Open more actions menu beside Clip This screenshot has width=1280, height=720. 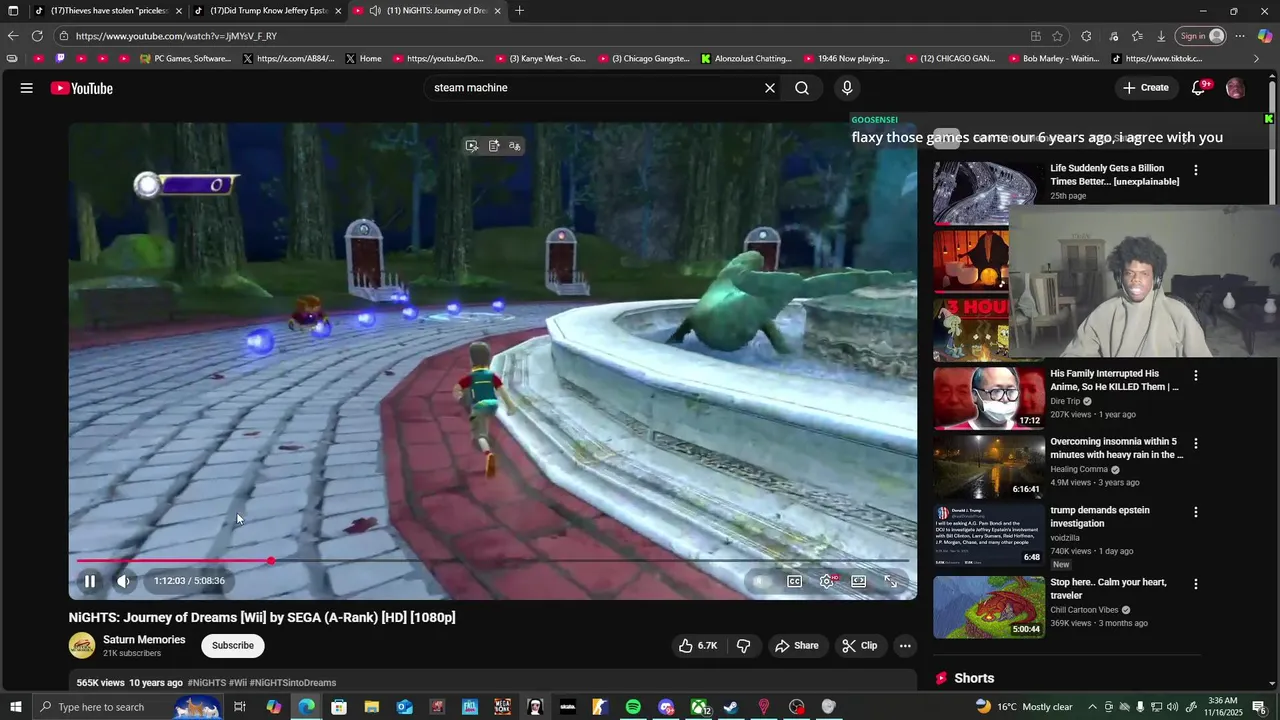point(905,646)
